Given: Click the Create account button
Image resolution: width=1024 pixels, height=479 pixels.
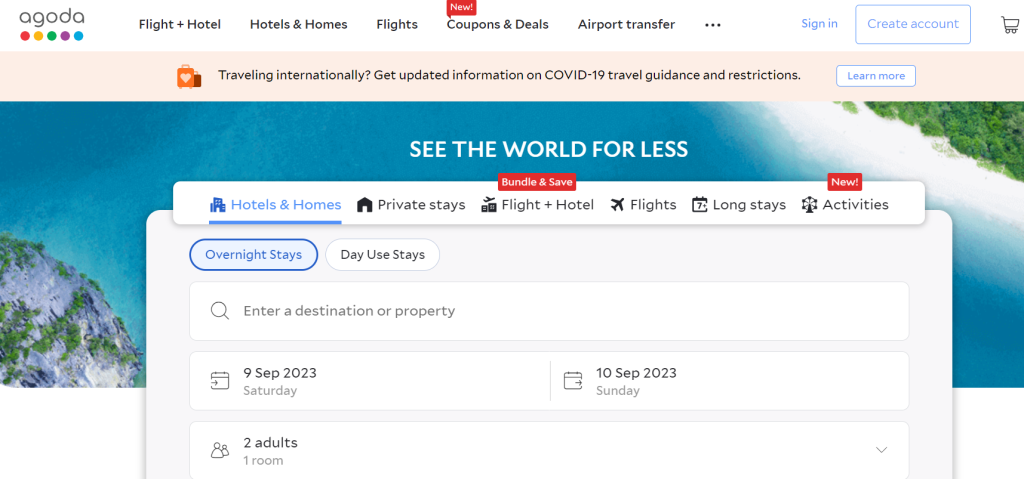Looking at the screenshot, I should [x=912, y=24].
